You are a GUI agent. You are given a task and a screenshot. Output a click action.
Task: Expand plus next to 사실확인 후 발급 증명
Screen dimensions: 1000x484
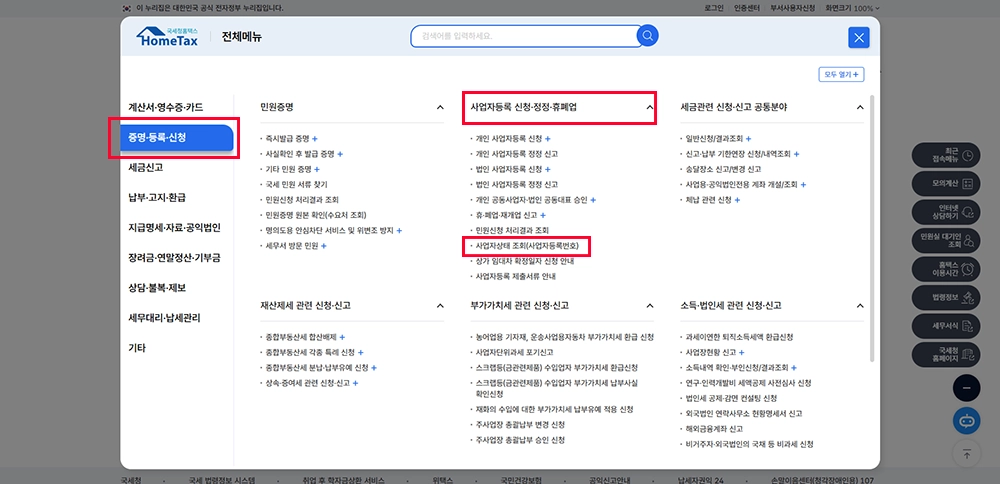coord(340,154)
